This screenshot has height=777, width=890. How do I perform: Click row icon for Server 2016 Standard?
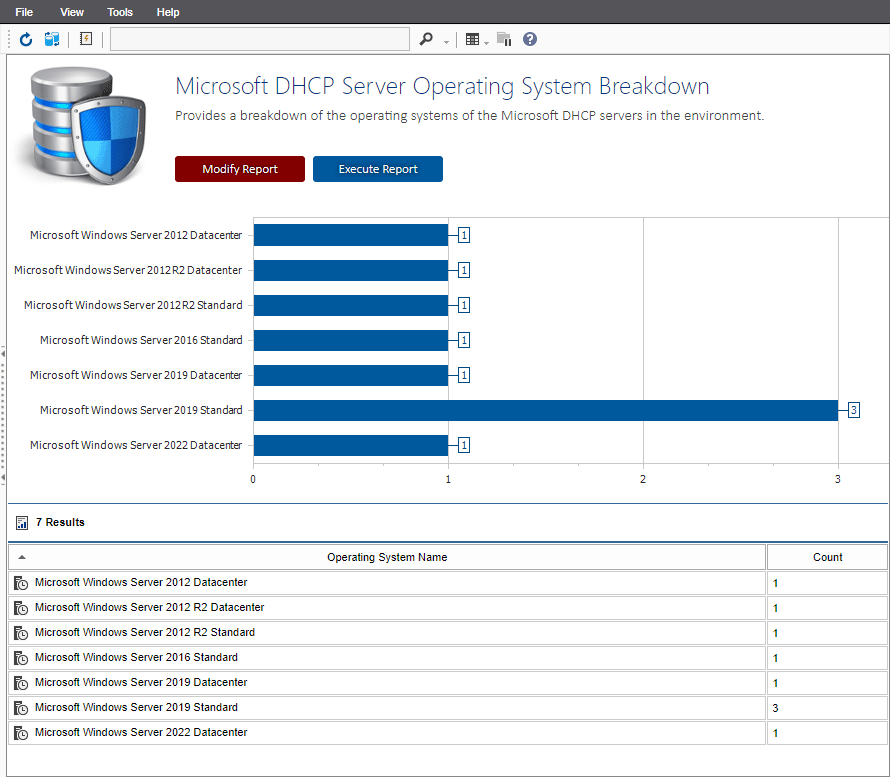click(x=21, y=658)
